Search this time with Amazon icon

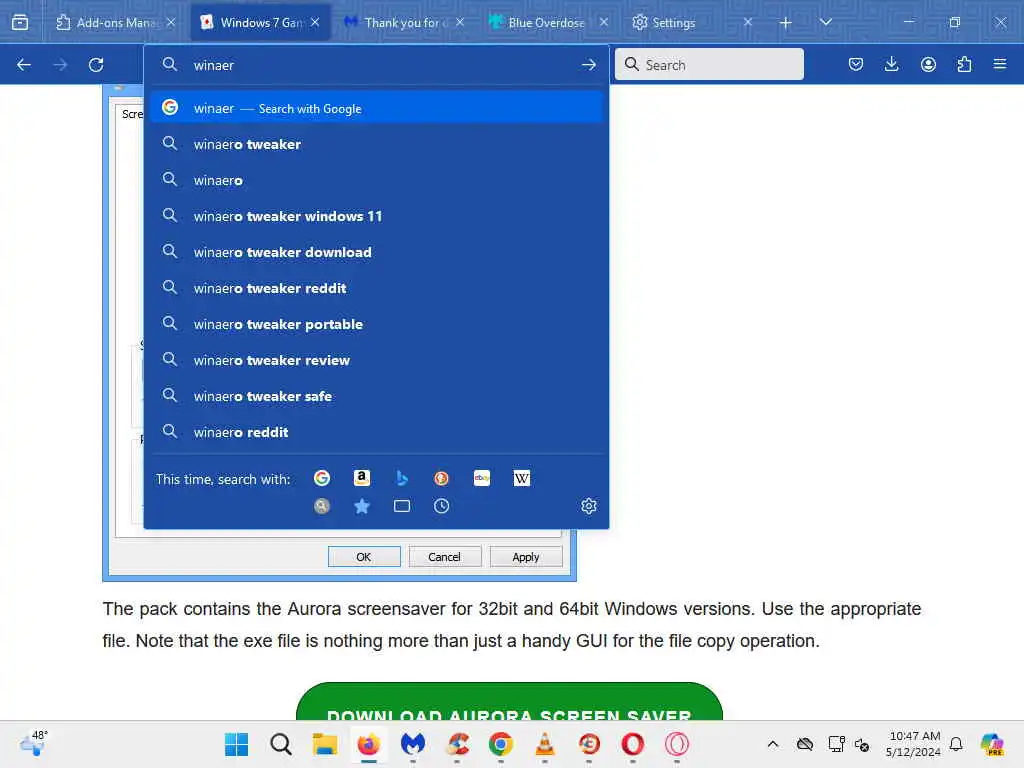pyautogui.click(x=362, y=478)
